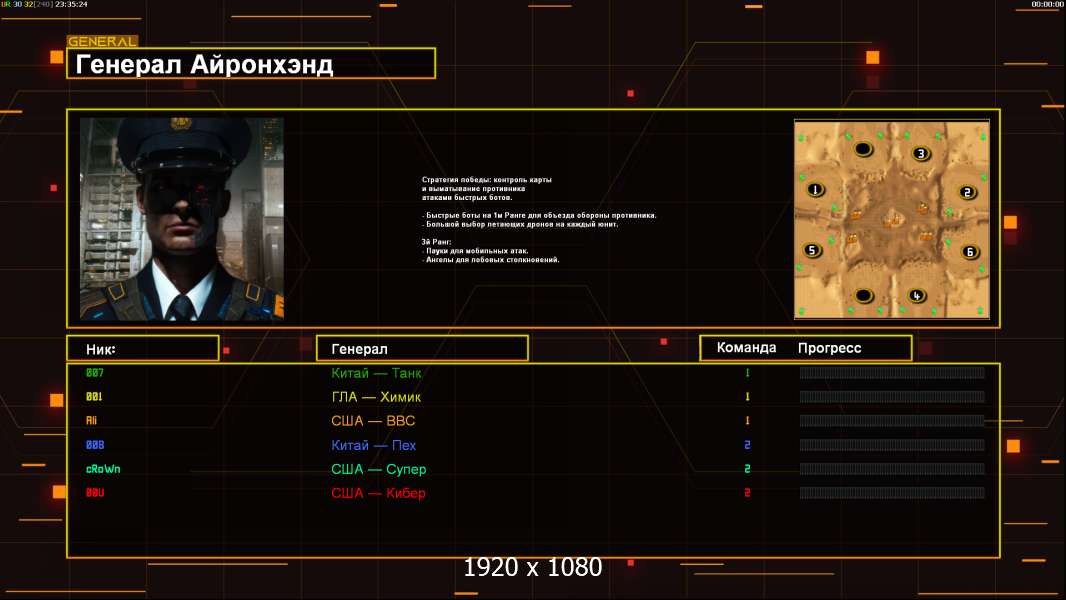The width and height of the screenshot is (1066, 600).
Task: Select start position 1 on the minimap
Action: point(815,190)
